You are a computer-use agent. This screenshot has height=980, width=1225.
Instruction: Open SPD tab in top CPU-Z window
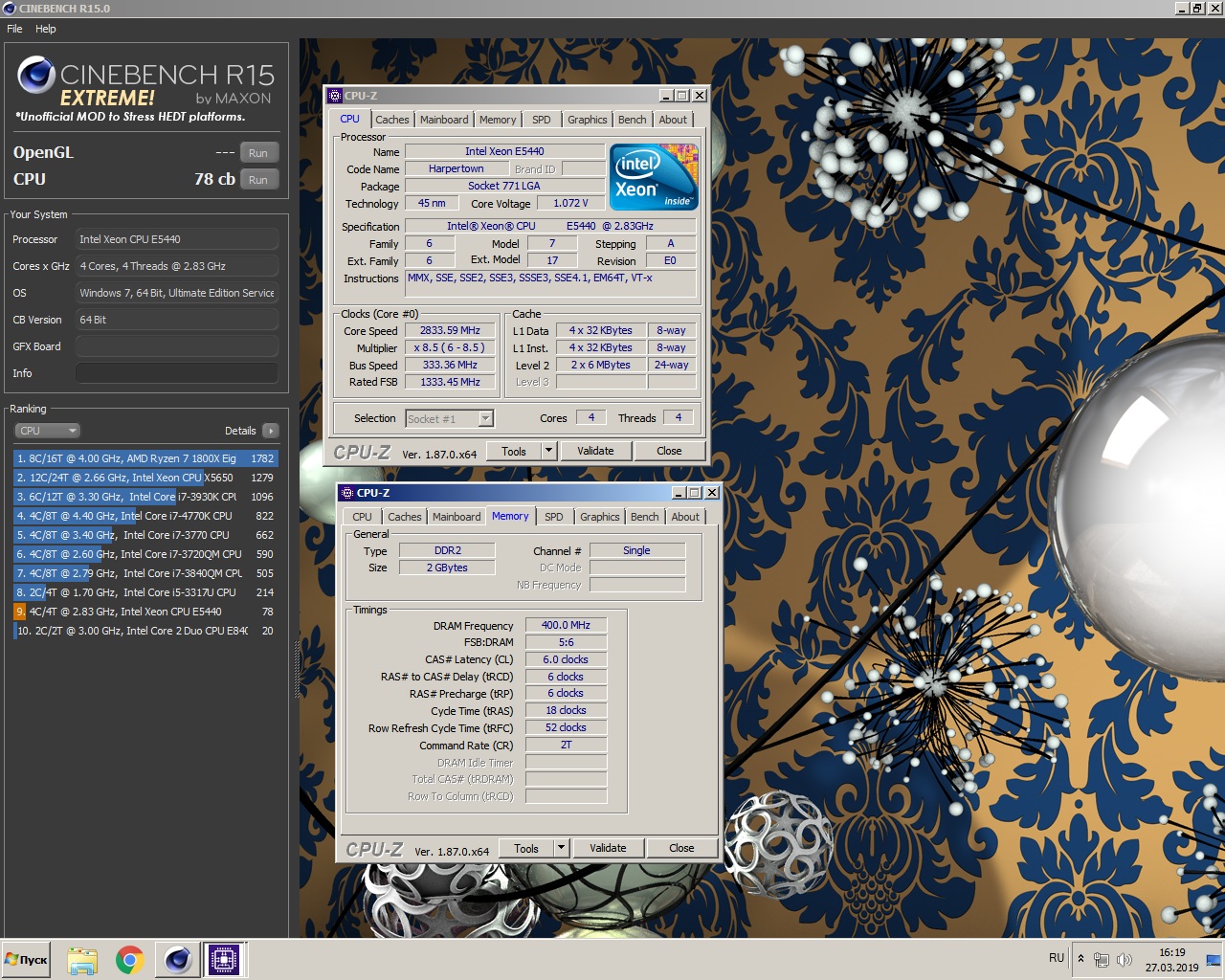542,120
